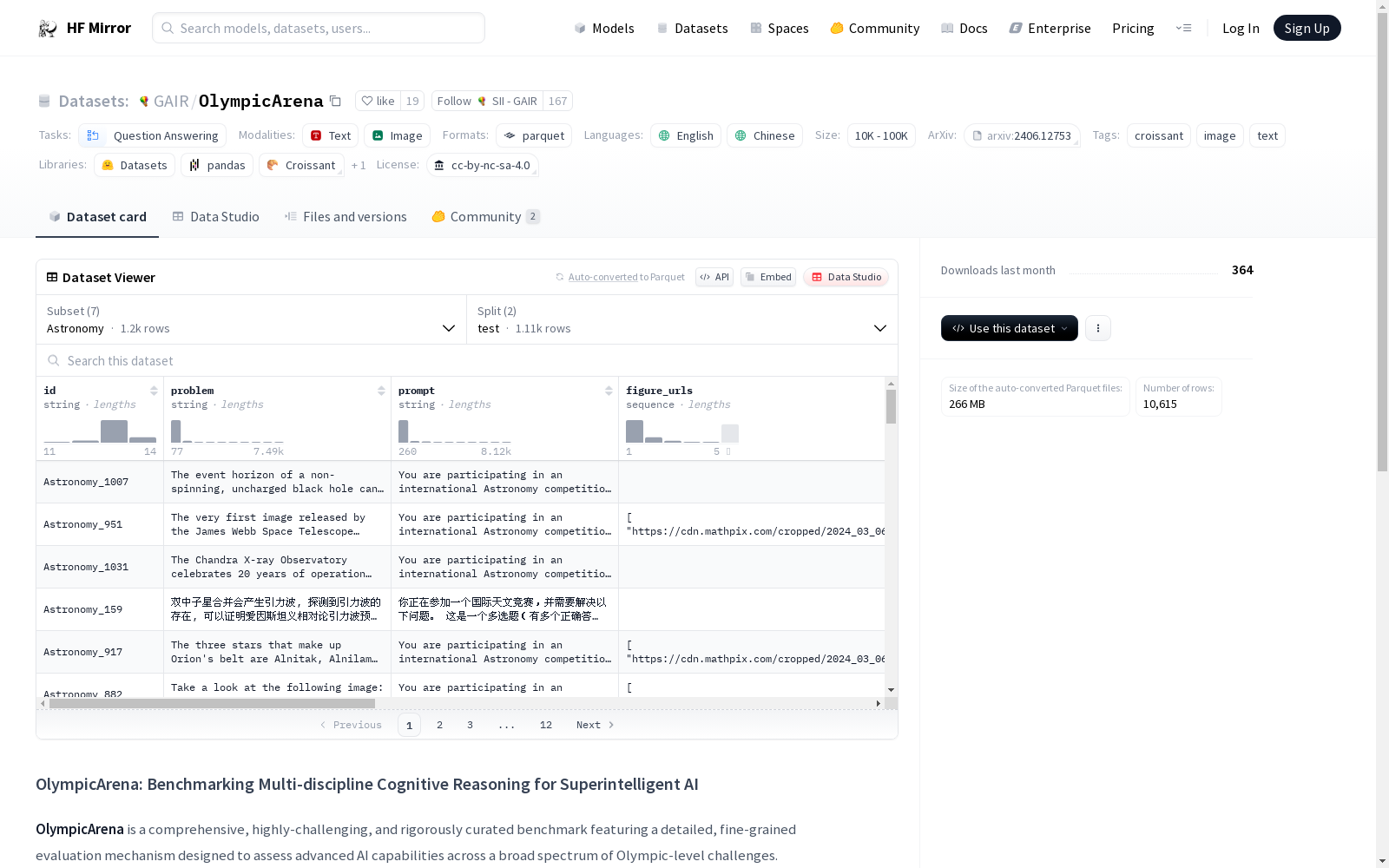Open the GAIR organization link
The image size is (1389, 868).
pos(171,102)
